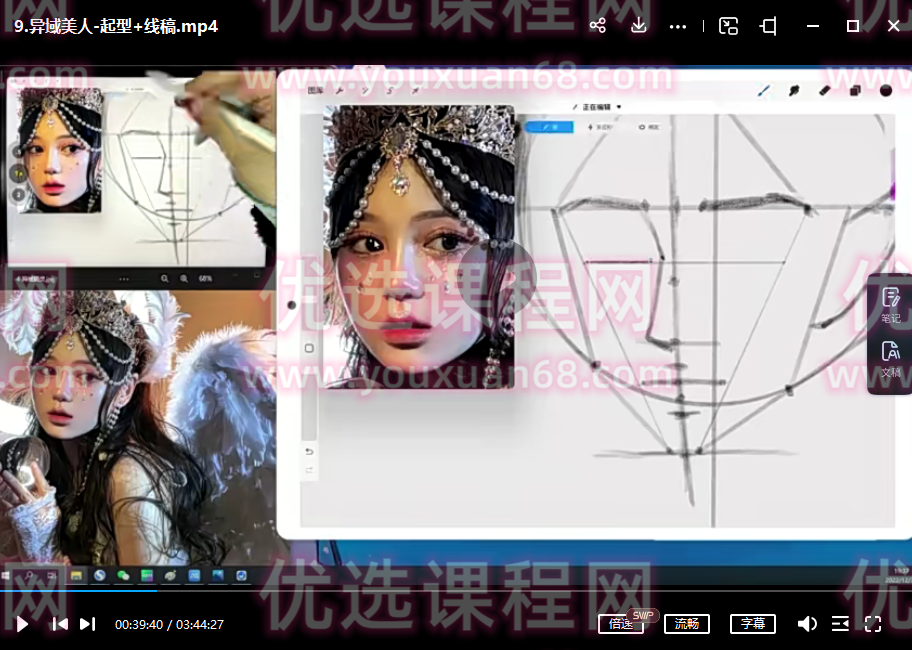Toggle fullscreen mode in the player controls
This screenshot has width=912, height=650.
[x=874, y=623]
